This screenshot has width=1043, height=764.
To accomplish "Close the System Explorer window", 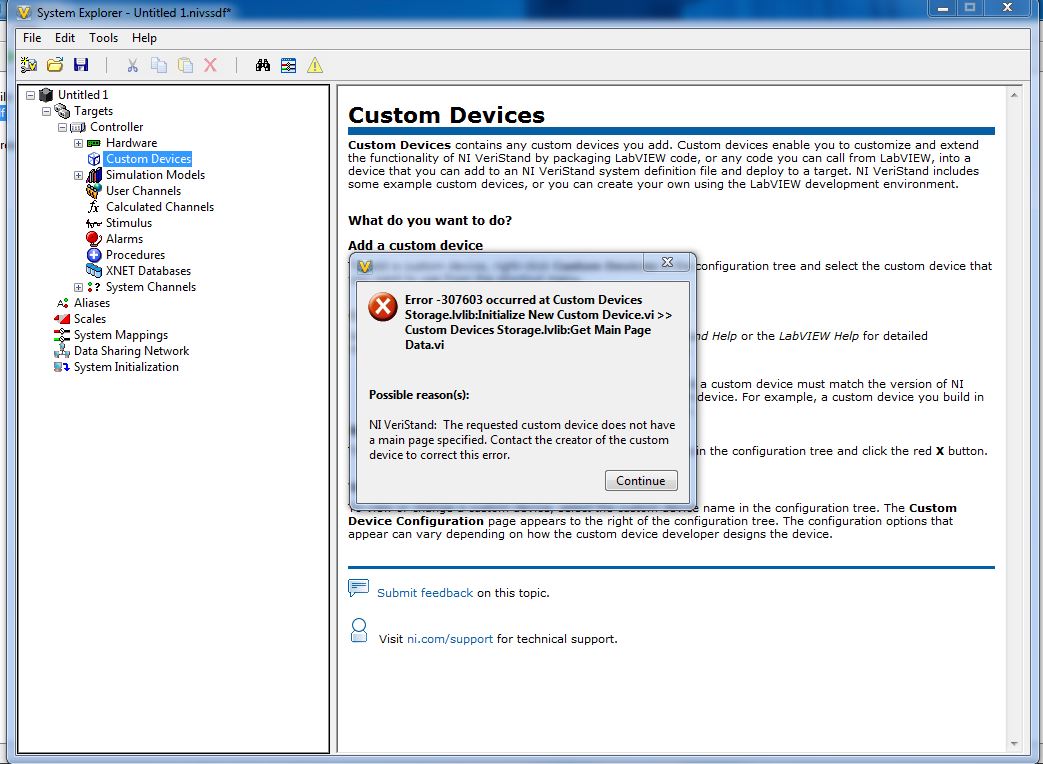I will [1008, 8].
